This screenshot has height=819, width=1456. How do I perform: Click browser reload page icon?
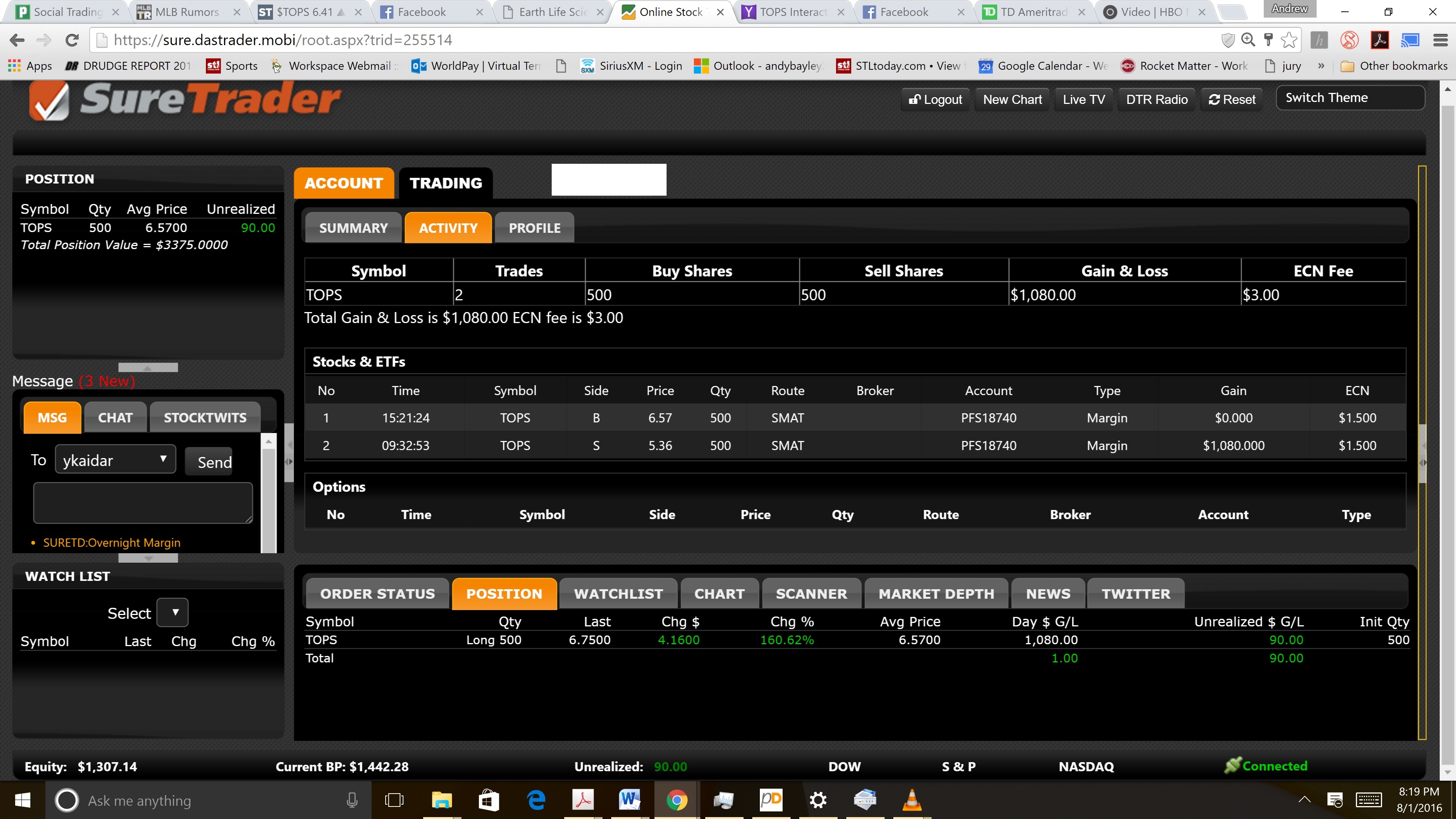(72, 40)
